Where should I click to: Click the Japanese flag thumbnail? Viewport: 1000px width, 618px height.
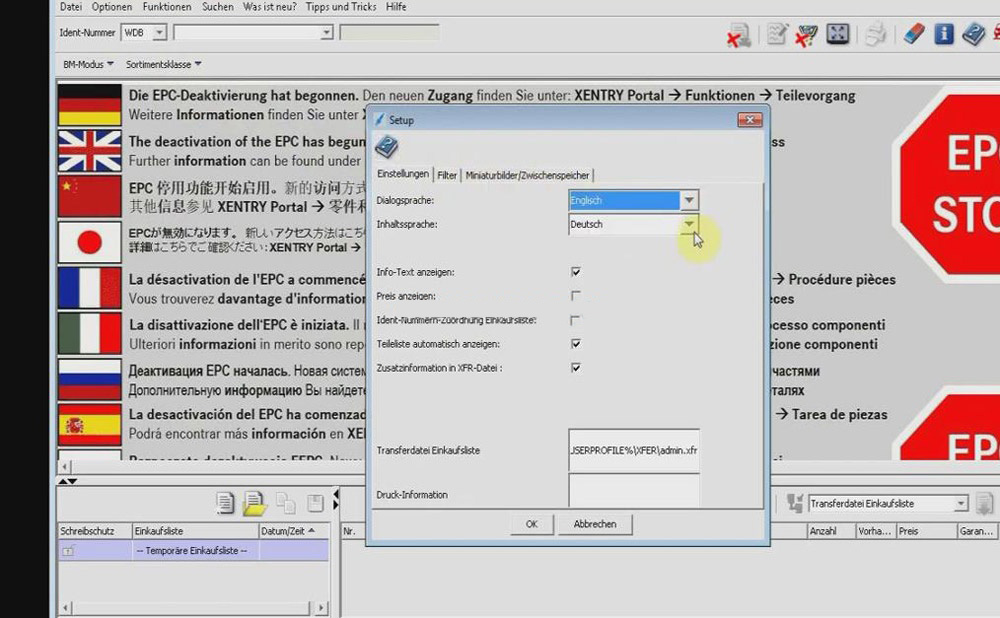click(89, 242)
